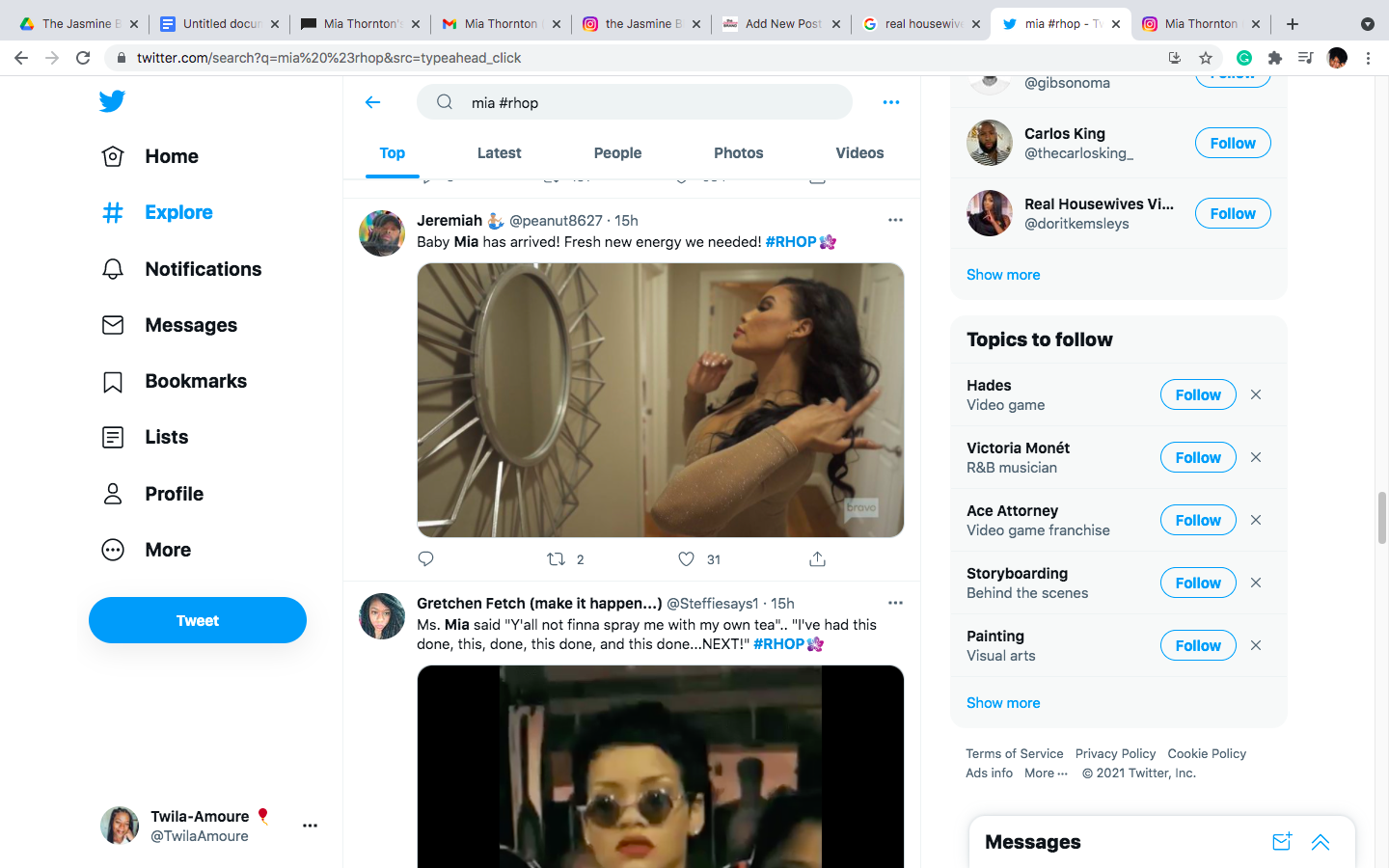The height and width of the screenshot is (868, 1389).
Task: Dismiss the Ace Attorney topic
Action: pyautogui.click(x=1256, y=520)
